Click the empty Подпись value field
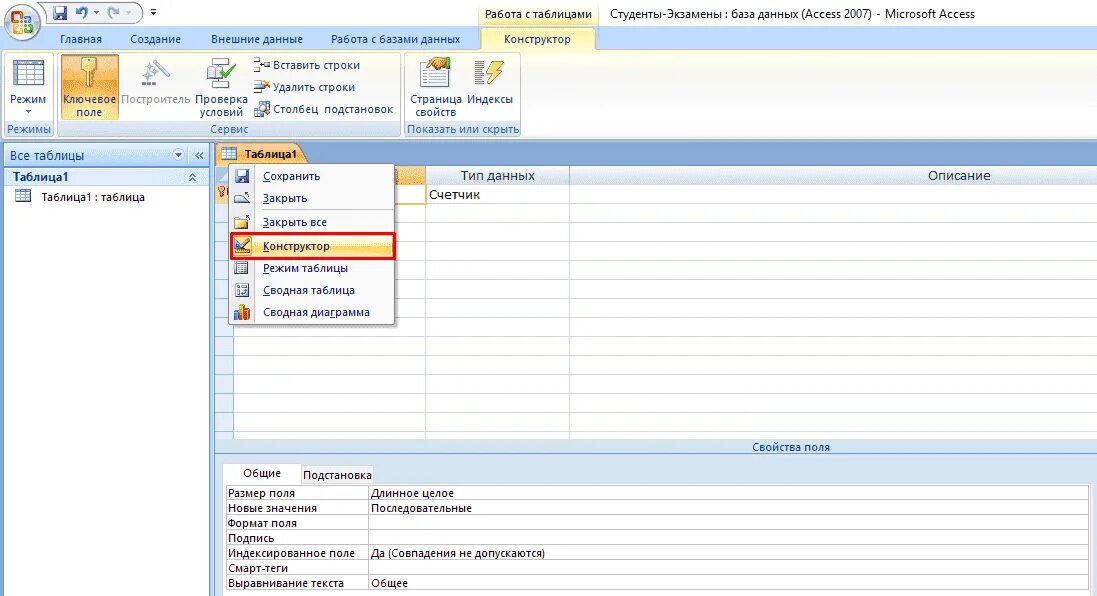 (x=728, y=538)
